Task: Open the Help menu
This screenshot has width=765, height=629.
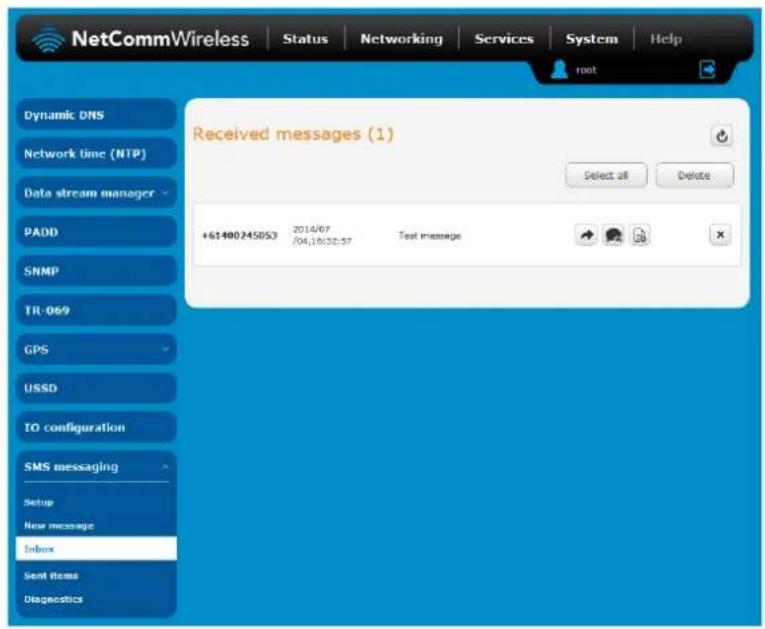Action: (666, 39)
